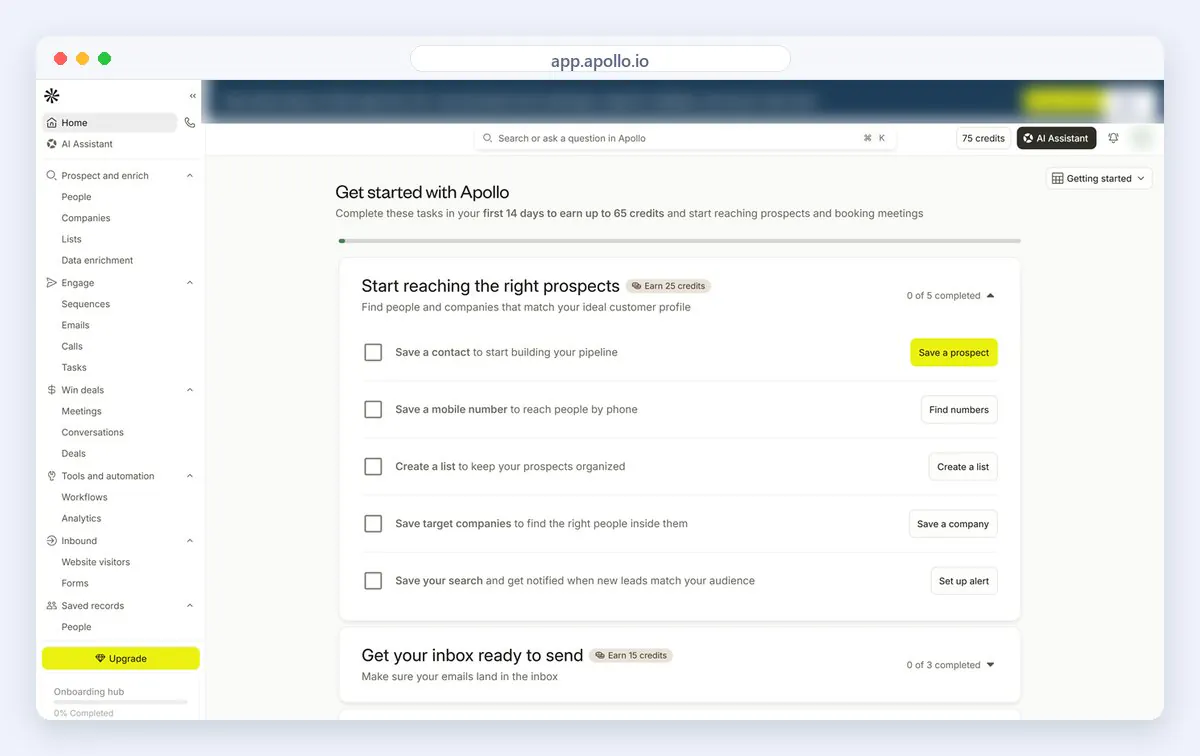This screenshot has width=1200, height=756.
Task: Open Analytics in the sidebar
Action: 81,518
